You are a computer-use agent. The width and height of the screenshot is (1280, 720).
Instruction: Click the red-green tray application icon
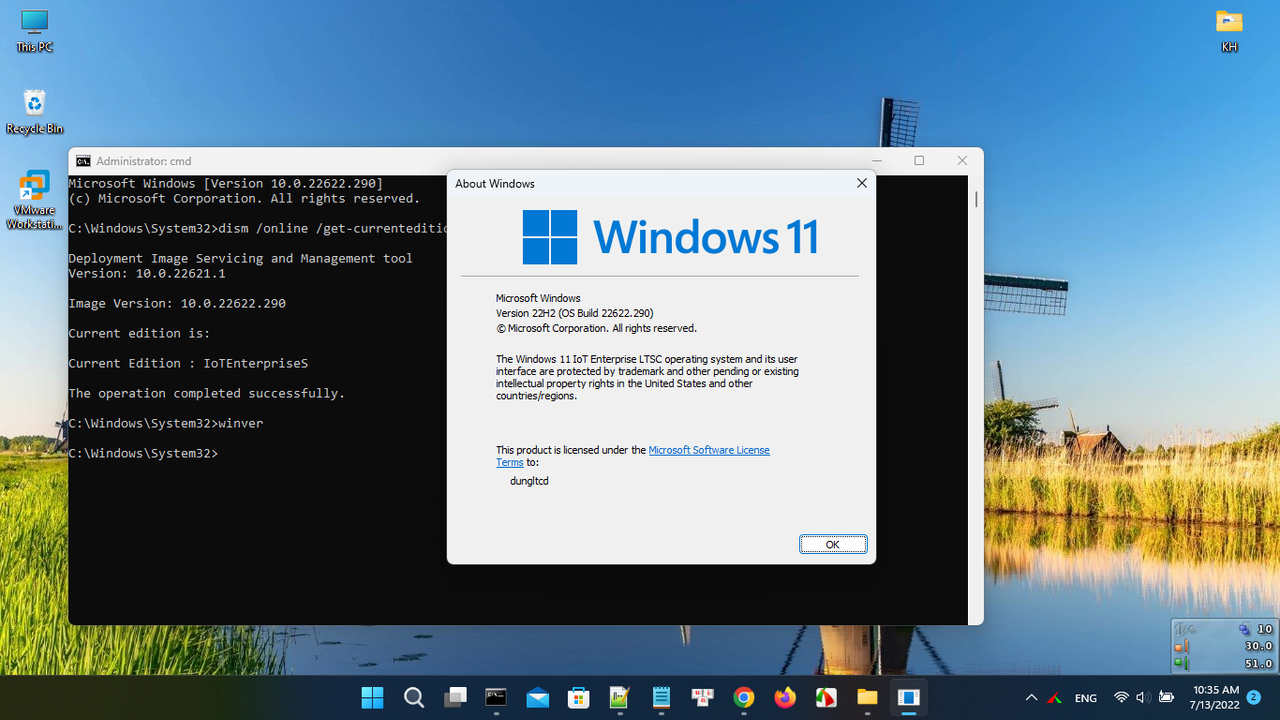pos(1055,698)
